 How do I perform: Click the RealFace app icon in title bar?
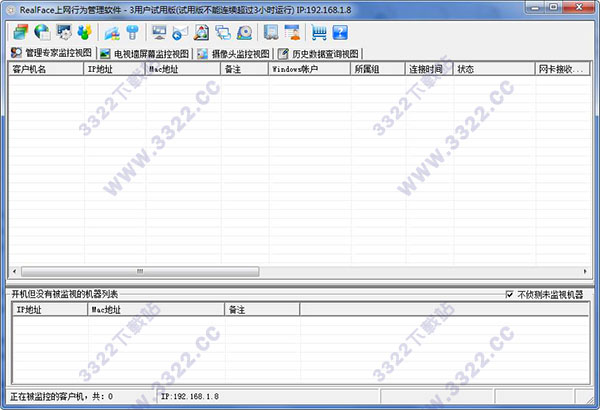[x=11, y=10]
